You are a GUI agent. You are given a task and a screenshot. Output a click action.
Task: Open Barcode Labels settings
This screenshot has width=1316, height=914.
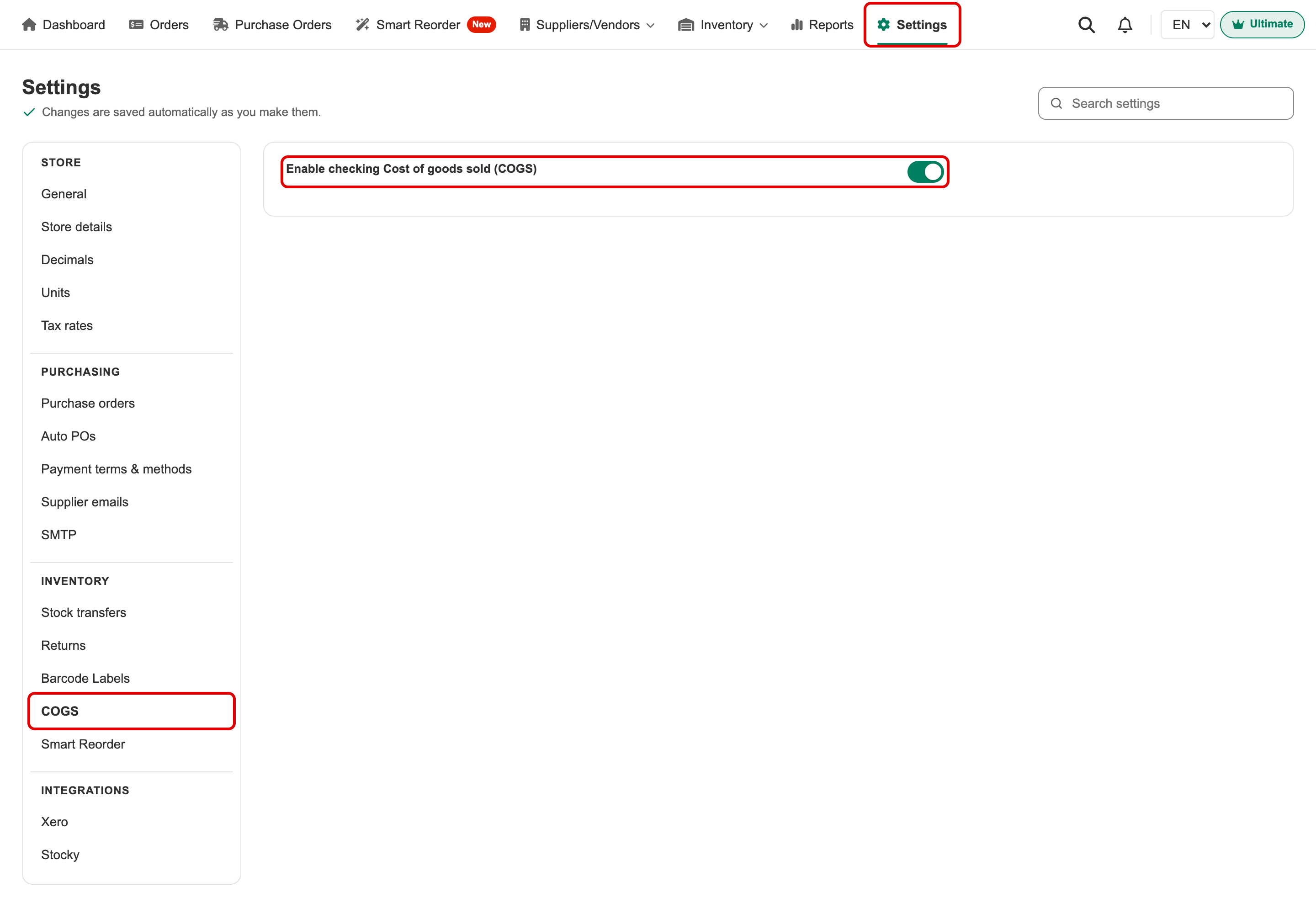pyautogui.click(x=85, y=678)
